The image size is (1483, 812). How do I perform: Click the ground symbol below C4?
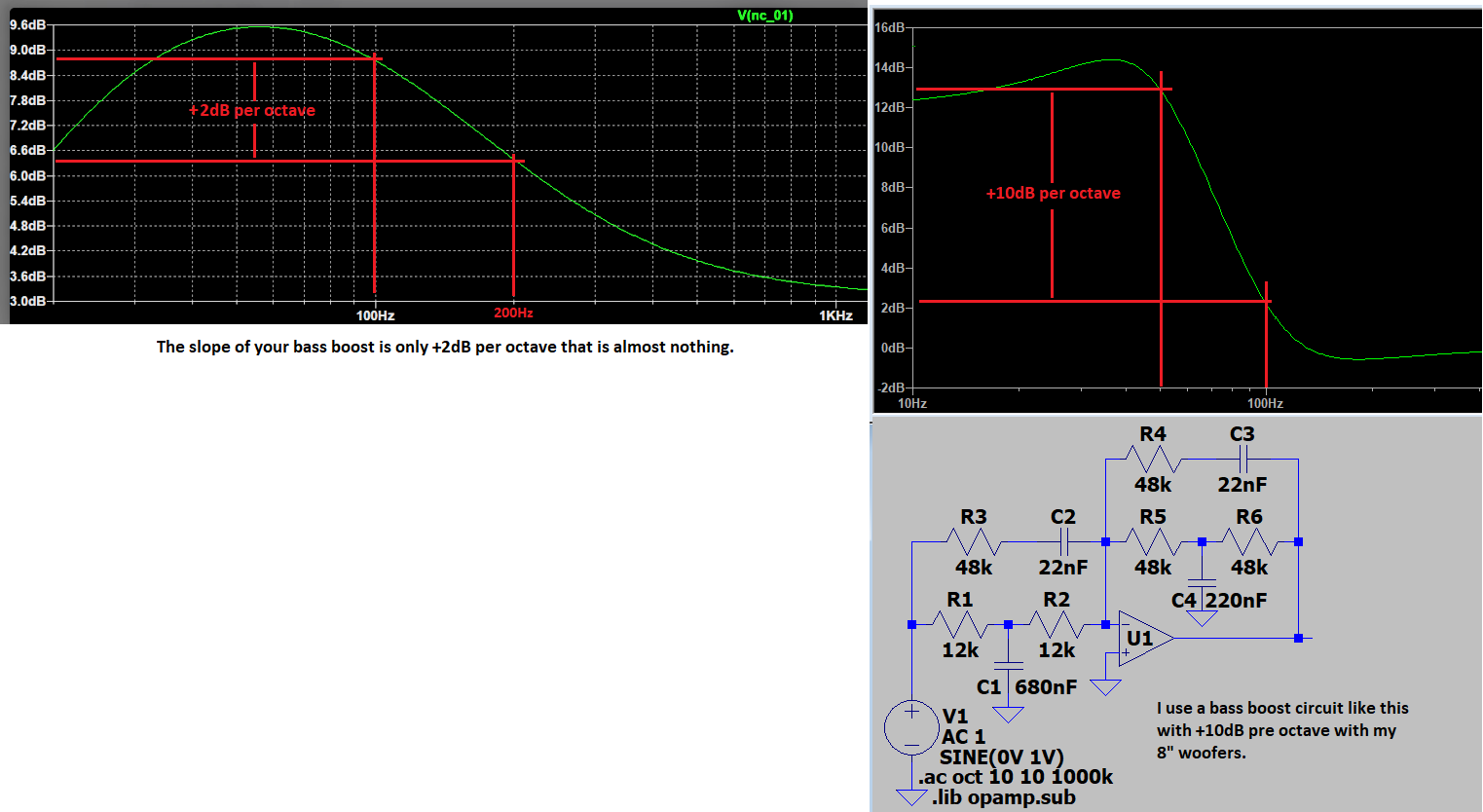[1202, 617]
